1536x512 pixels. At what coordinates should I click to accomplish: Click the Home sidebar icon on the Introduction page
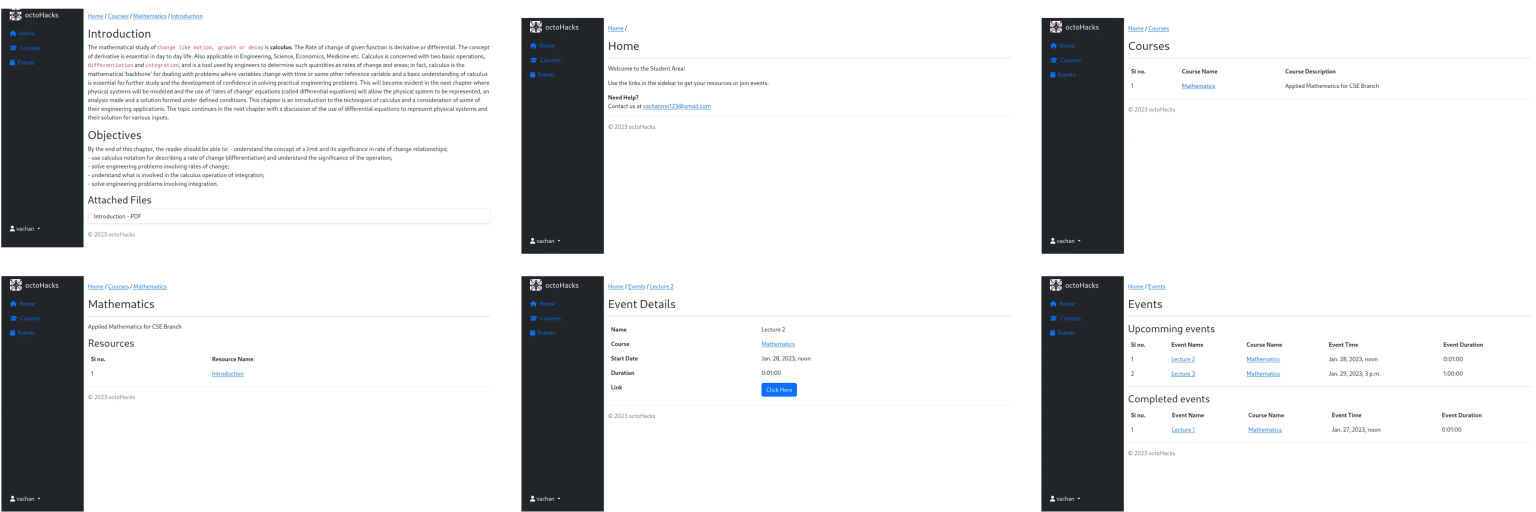point(13,34)
